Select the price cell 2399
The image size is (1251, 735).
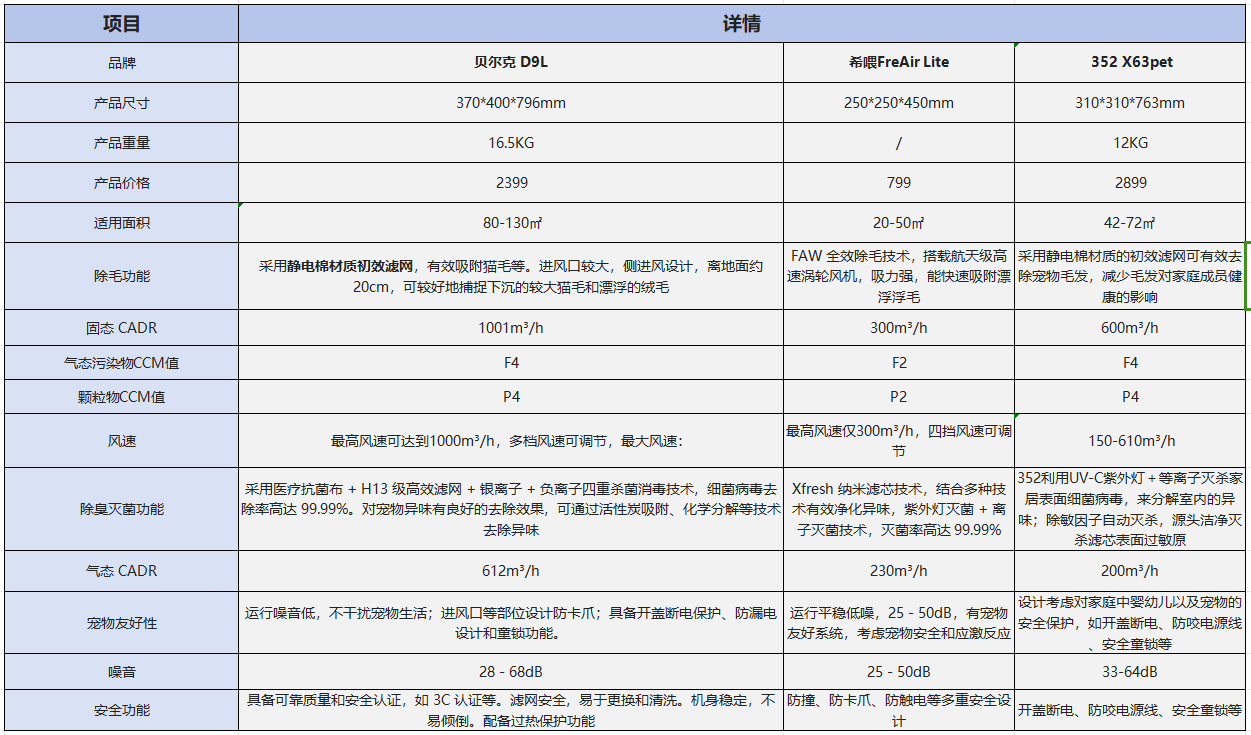click(x=511, y=183)
